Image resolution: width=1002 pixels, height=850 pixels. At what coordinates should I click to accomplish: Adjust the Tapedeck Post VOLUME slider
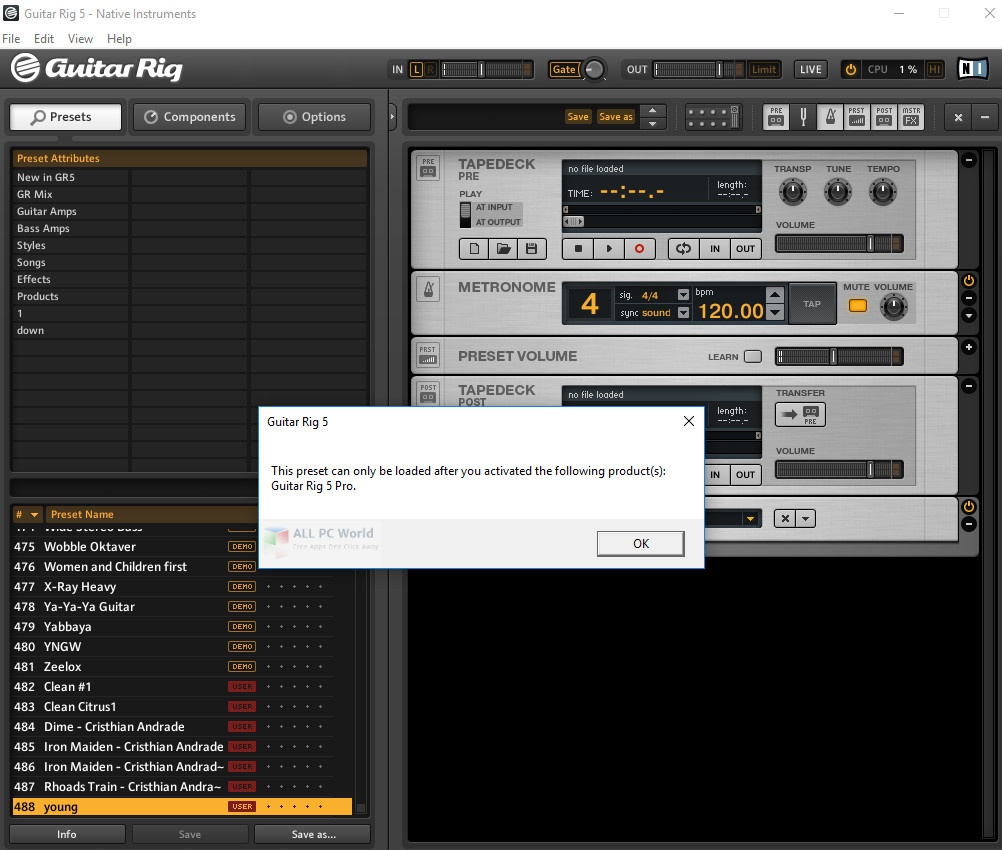[839, 470]
